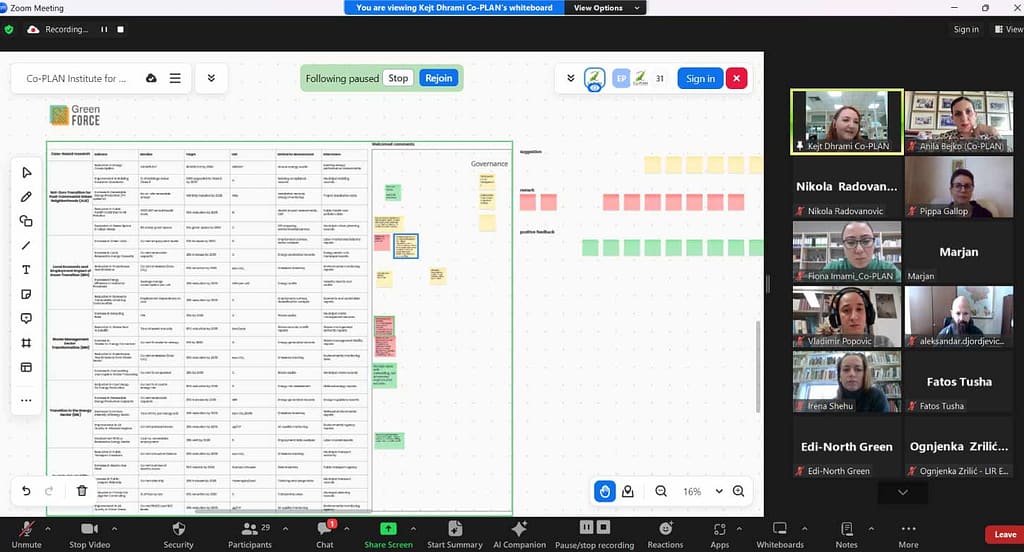Open the whiteboard hamburger menu
Screen dimensions: 1024x552
[175, 78]
